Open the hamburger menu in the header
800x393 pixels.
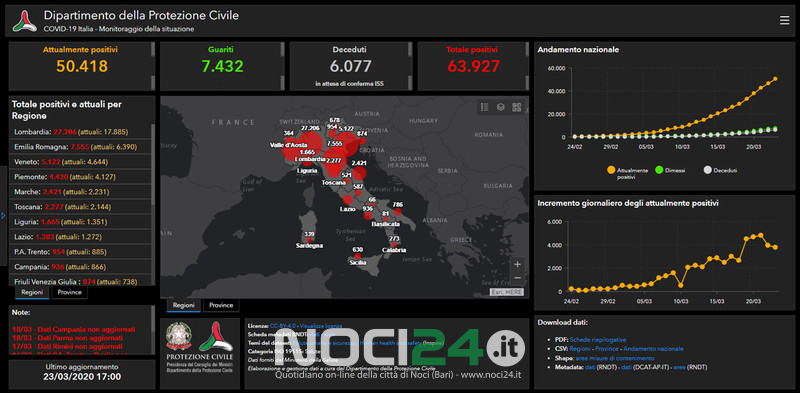point(784,20)
